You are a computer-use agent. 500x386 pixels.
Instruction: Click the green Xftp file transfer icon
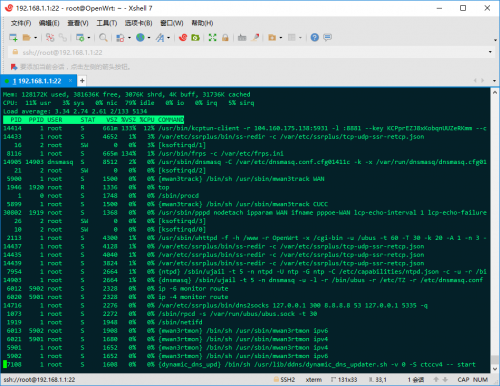pos(195,38)
